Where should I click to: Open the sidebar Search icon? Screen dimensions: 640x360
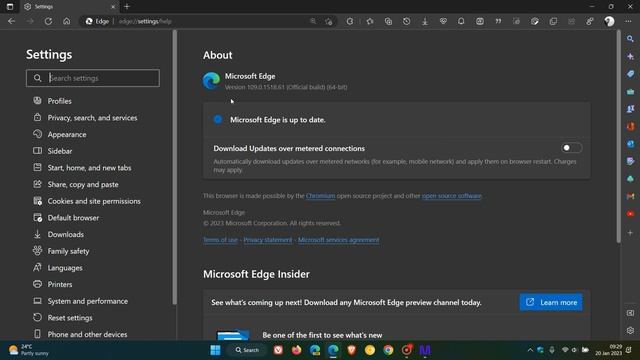point(631,39)
